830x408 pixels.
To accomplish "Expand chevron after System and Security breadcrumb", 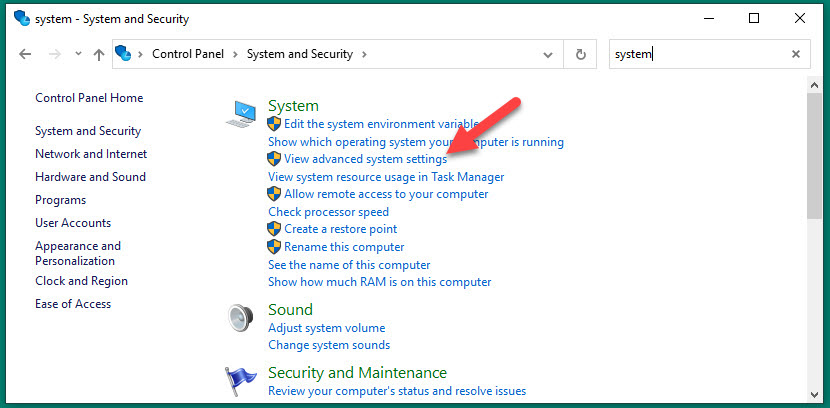I will point(364,54).
